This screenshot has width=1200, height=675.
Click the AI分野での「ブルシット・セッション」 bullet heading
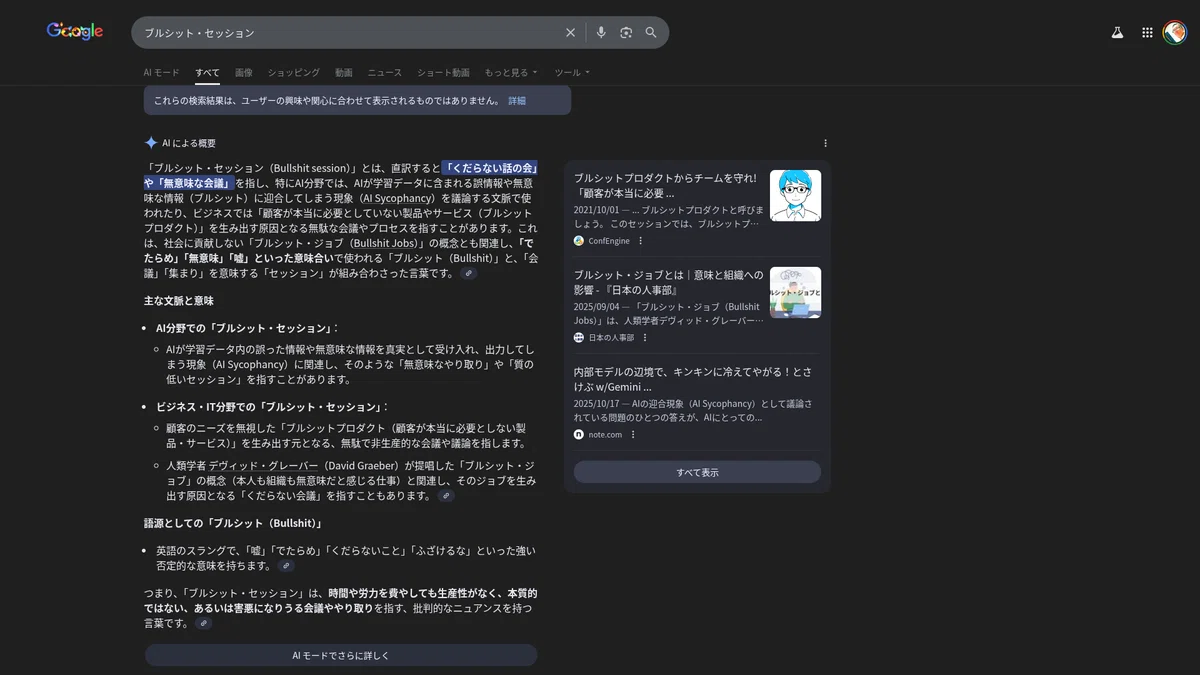tap(245, 328)
